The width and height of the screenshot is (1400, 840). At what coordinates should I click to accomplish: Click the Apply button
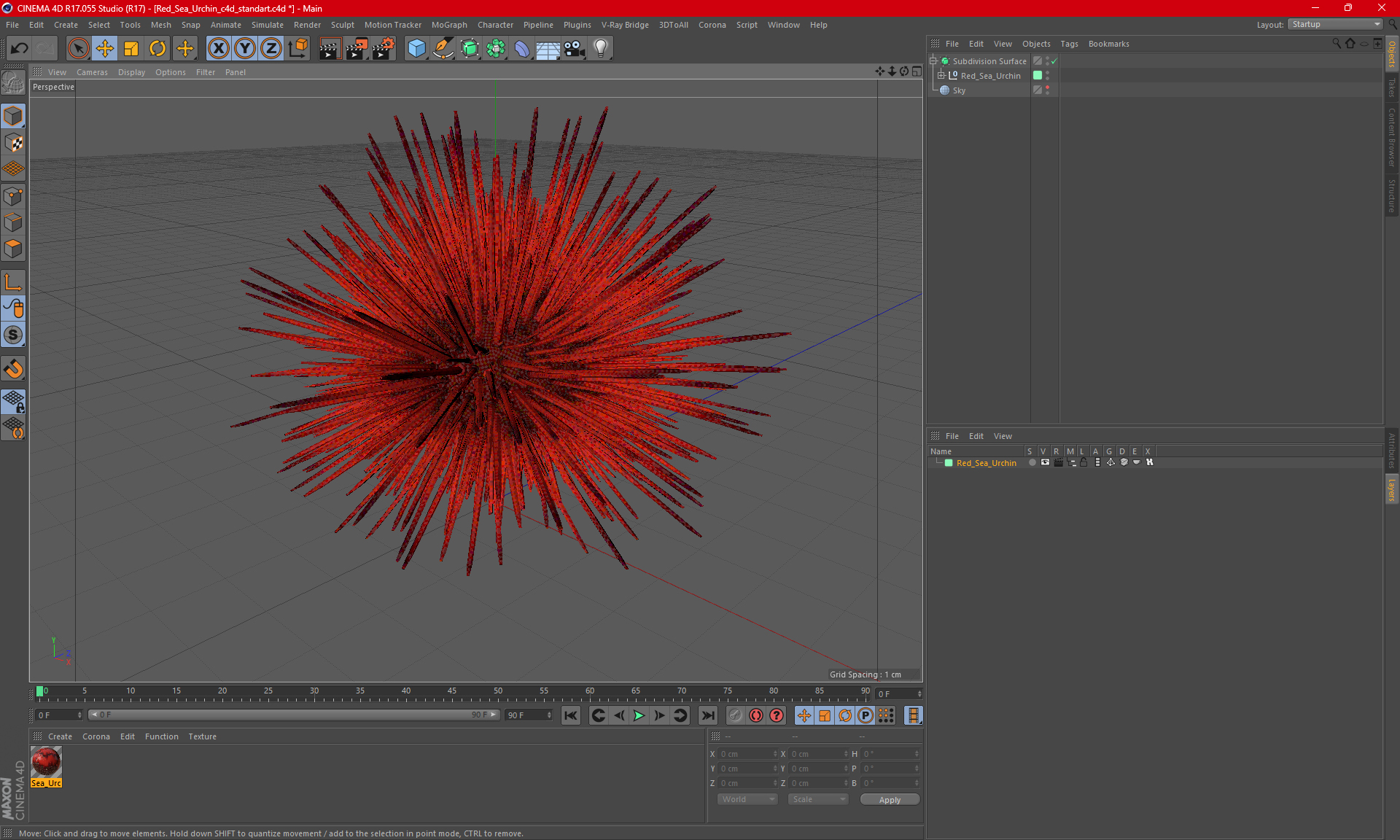[890, 800]
